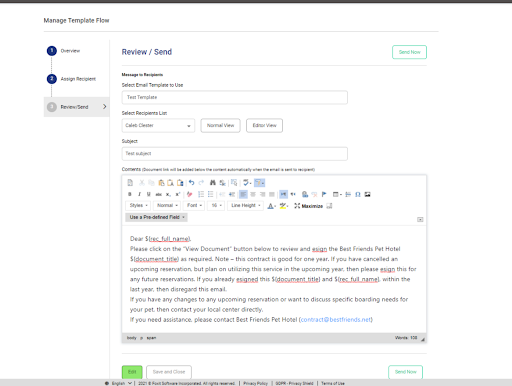Toggle Underline formatting in editor
512x386 pixels.
click(x=149, y=194)
